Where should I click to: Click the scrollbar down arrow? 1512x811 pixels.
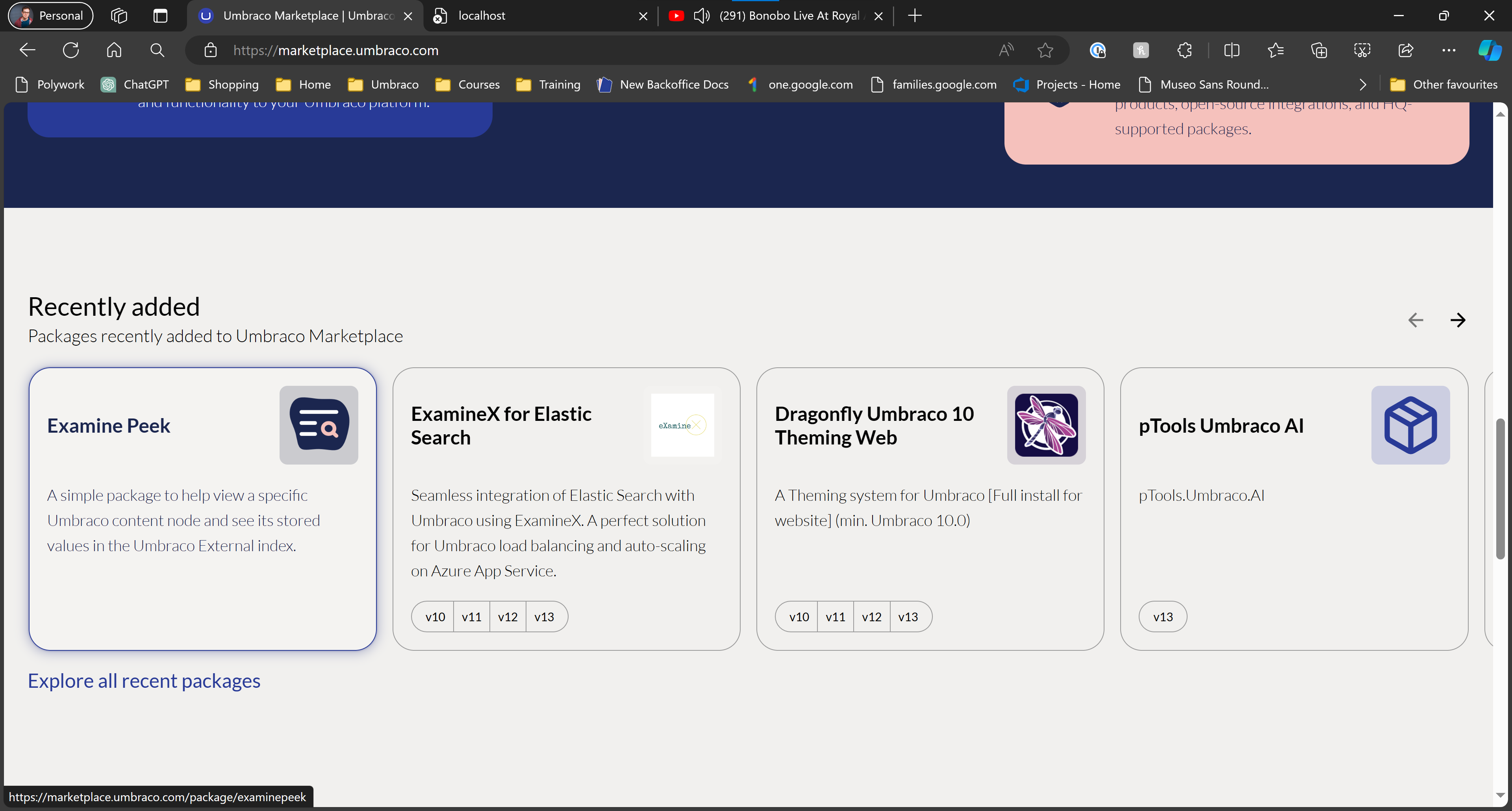click(1500, 795)
